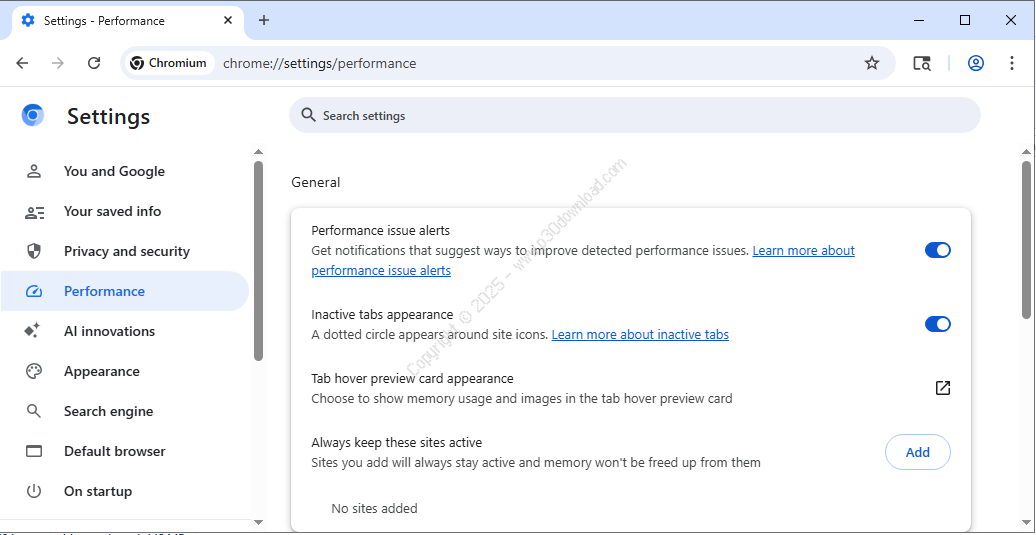This screenshot has height=535, width=1036.
Task: Go back using the back arrow
Action: 22,63
